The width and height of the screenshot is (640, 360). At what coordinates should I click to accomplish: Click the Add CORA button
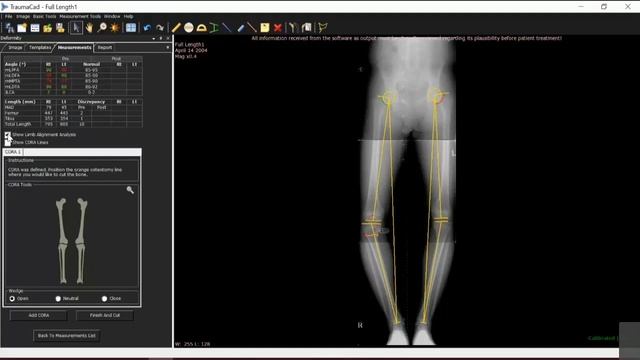pyautogui.click(x=39, y=315)
